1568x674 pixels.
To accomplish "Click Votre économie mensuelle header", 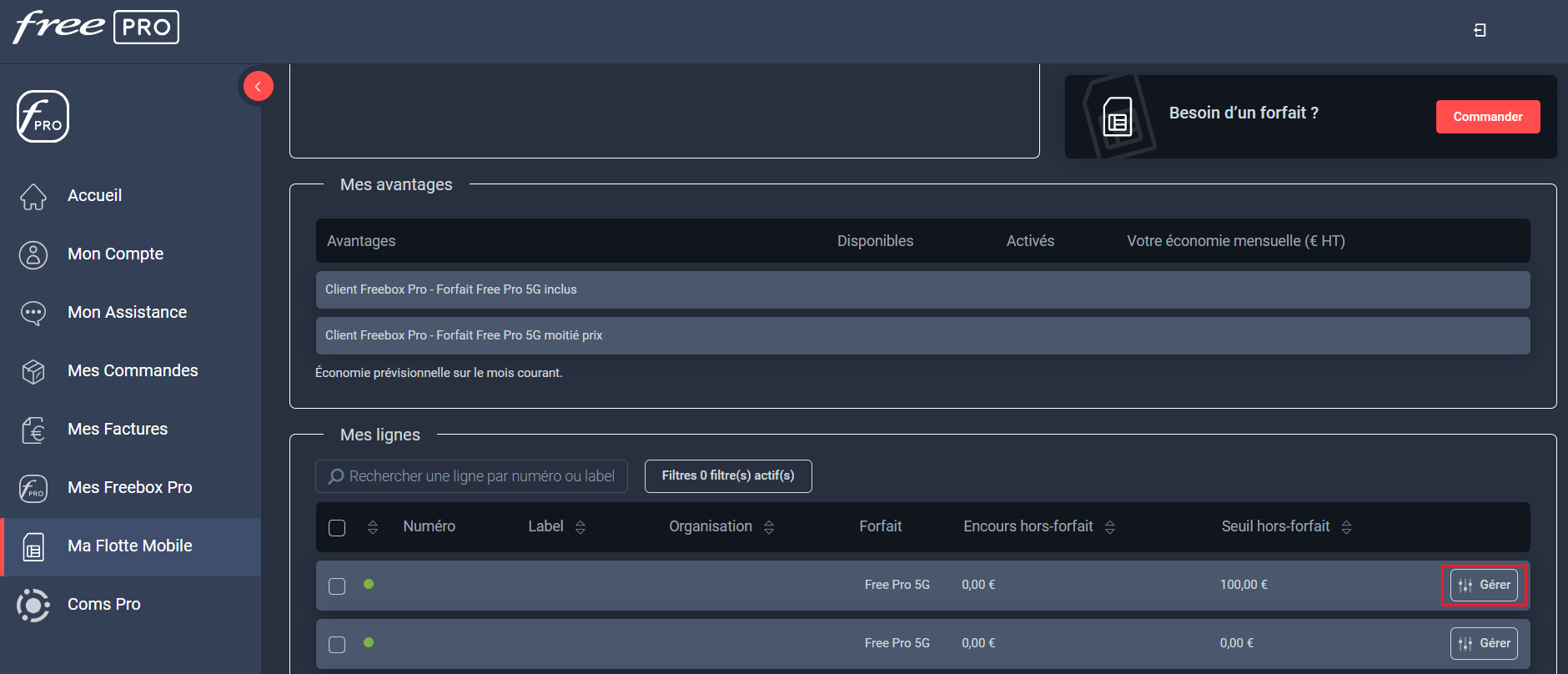I will click(x=1235, y=241).
